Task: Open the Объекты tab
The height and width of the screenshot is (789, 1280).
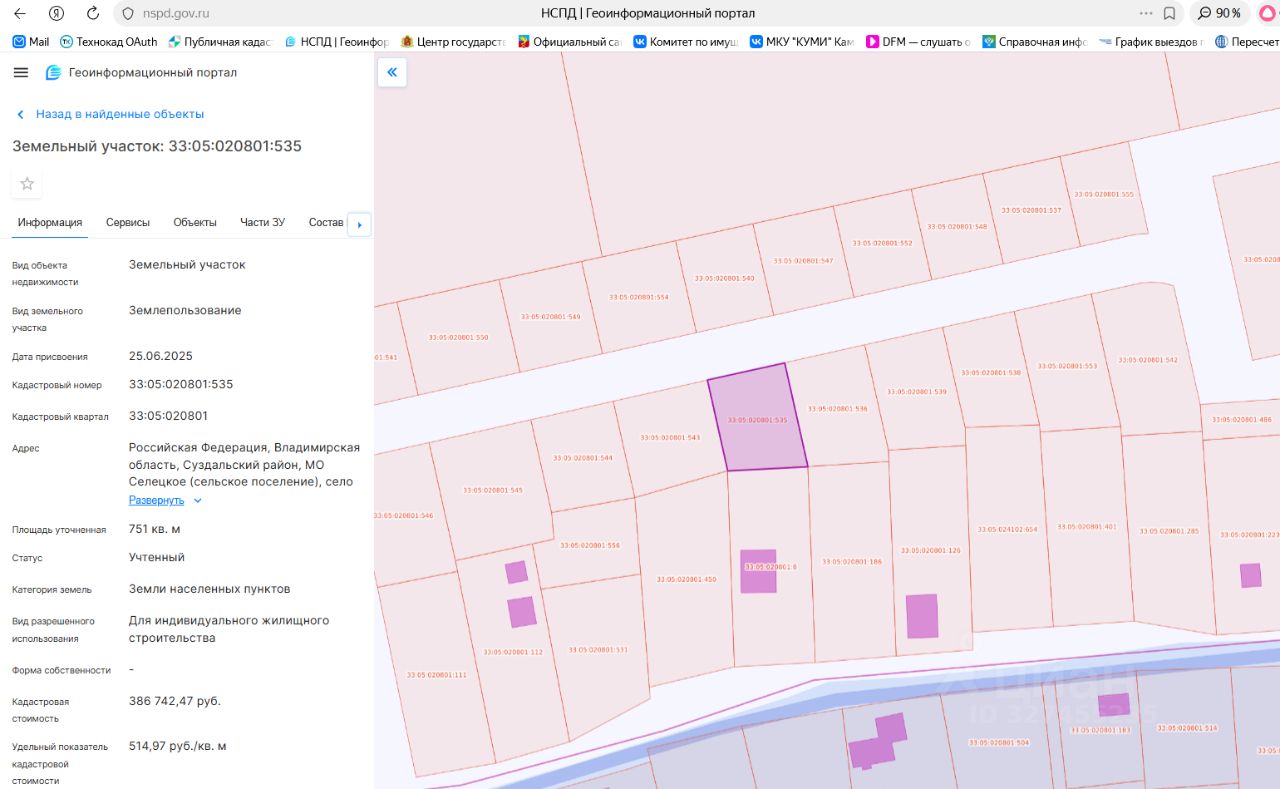Action: point(195,222)
